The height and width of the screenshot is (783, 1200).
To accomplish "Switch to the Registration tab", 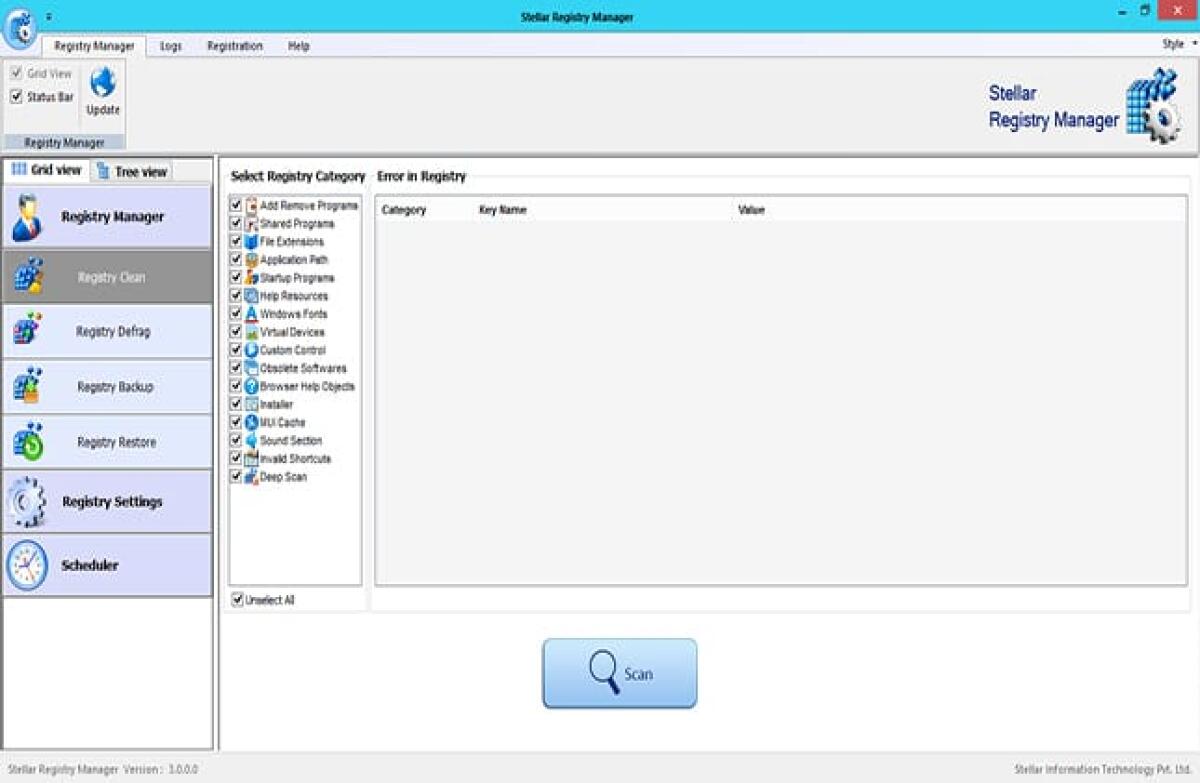I will tap(234, 46).
